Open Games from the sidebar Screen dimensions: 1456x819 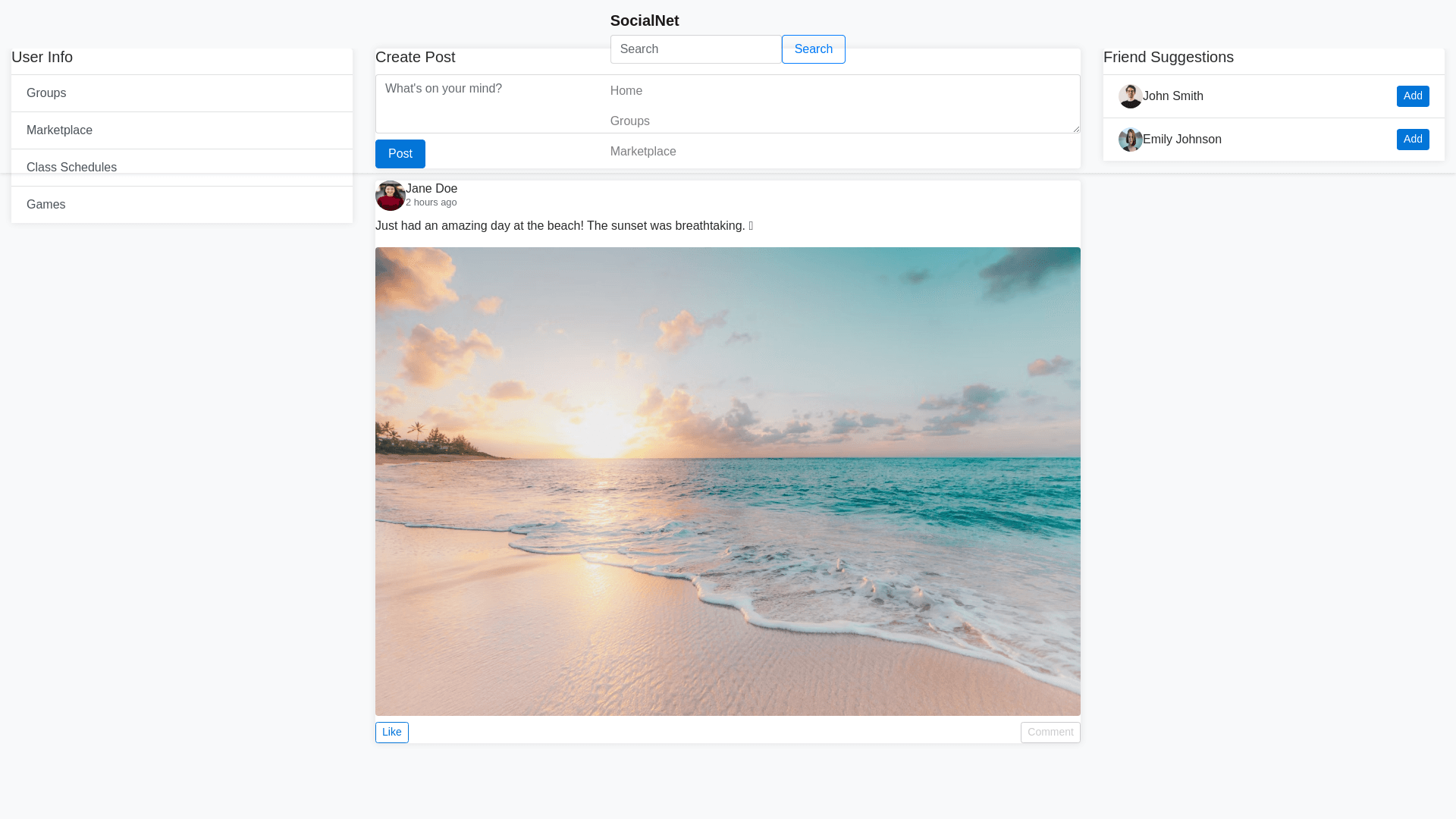point(45,205)
